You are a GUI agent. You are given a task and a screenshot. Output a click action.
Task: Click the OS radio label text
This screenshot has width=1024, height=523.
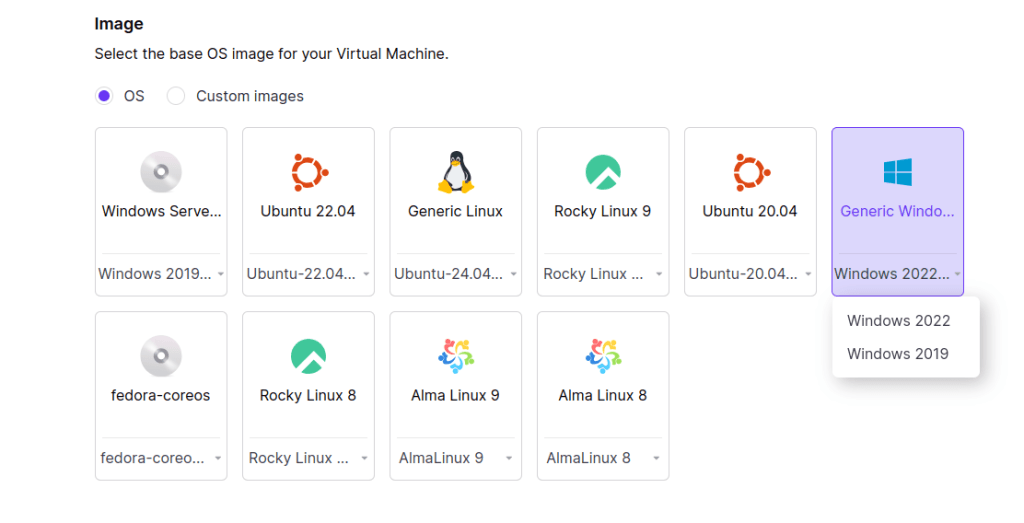tap(134, 96)
